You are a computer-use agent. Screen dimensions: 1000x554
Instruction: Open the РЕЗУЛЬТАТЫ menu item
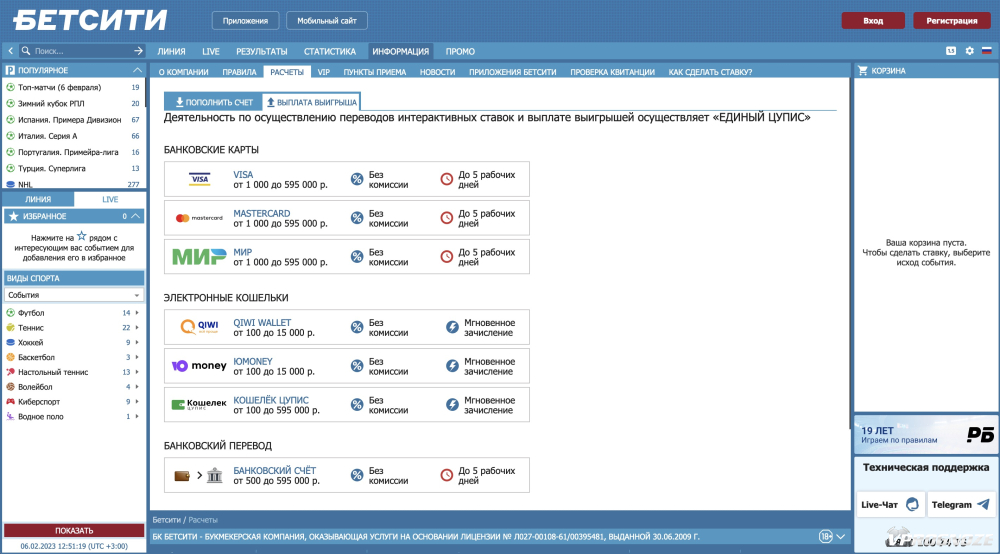click(x=261, y=52)
